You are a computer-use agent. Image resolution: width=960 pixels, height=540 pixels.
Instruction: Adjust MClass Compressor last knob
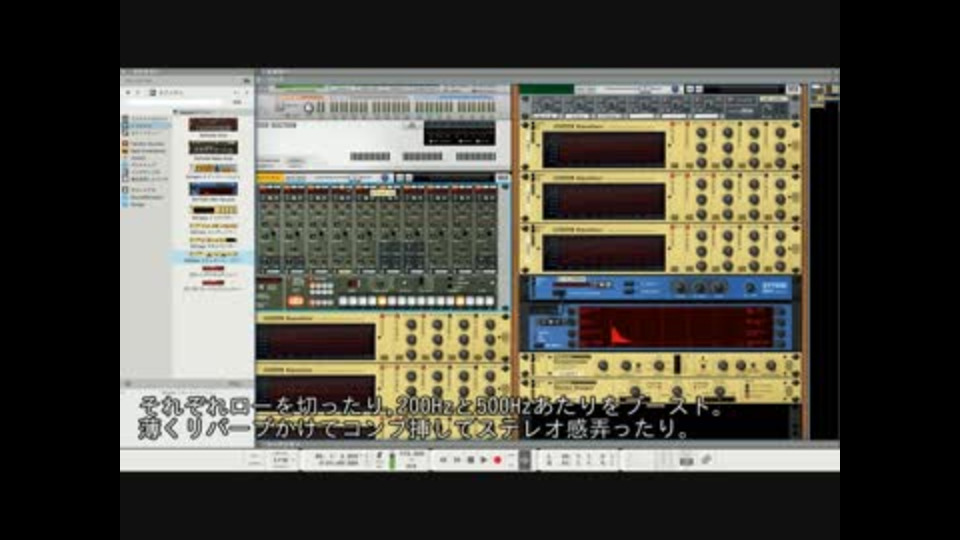(771, 366)
